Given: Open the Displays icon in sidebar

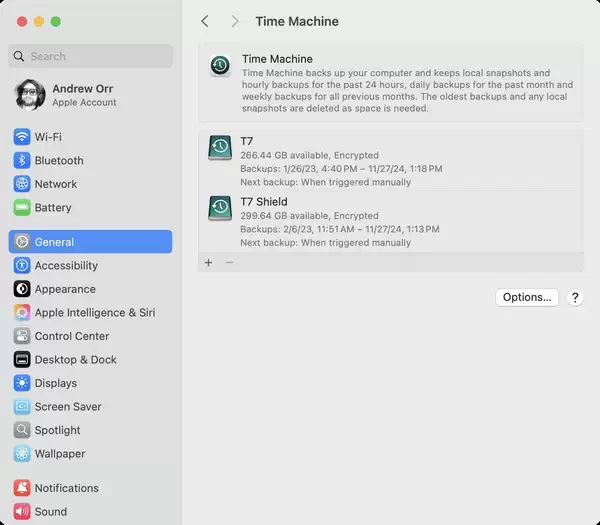Looking at the screenshot, I should 22,383.
